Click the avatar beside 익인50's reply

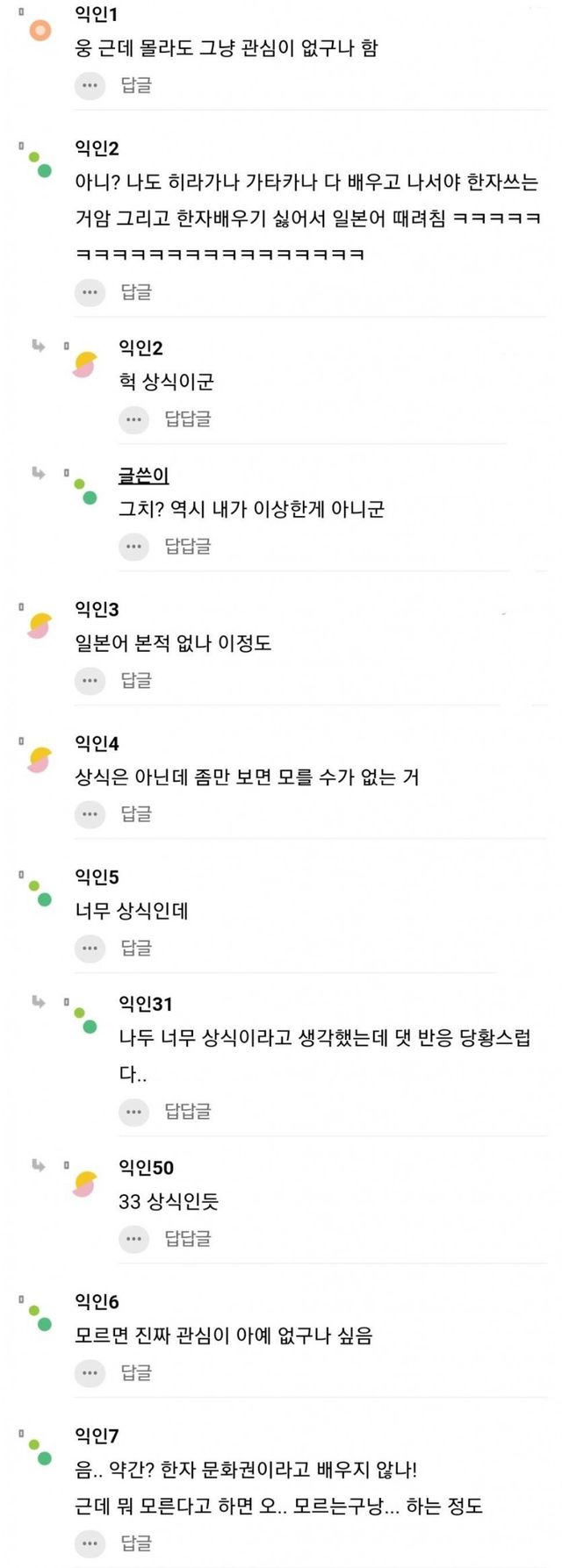(84, 1184)
